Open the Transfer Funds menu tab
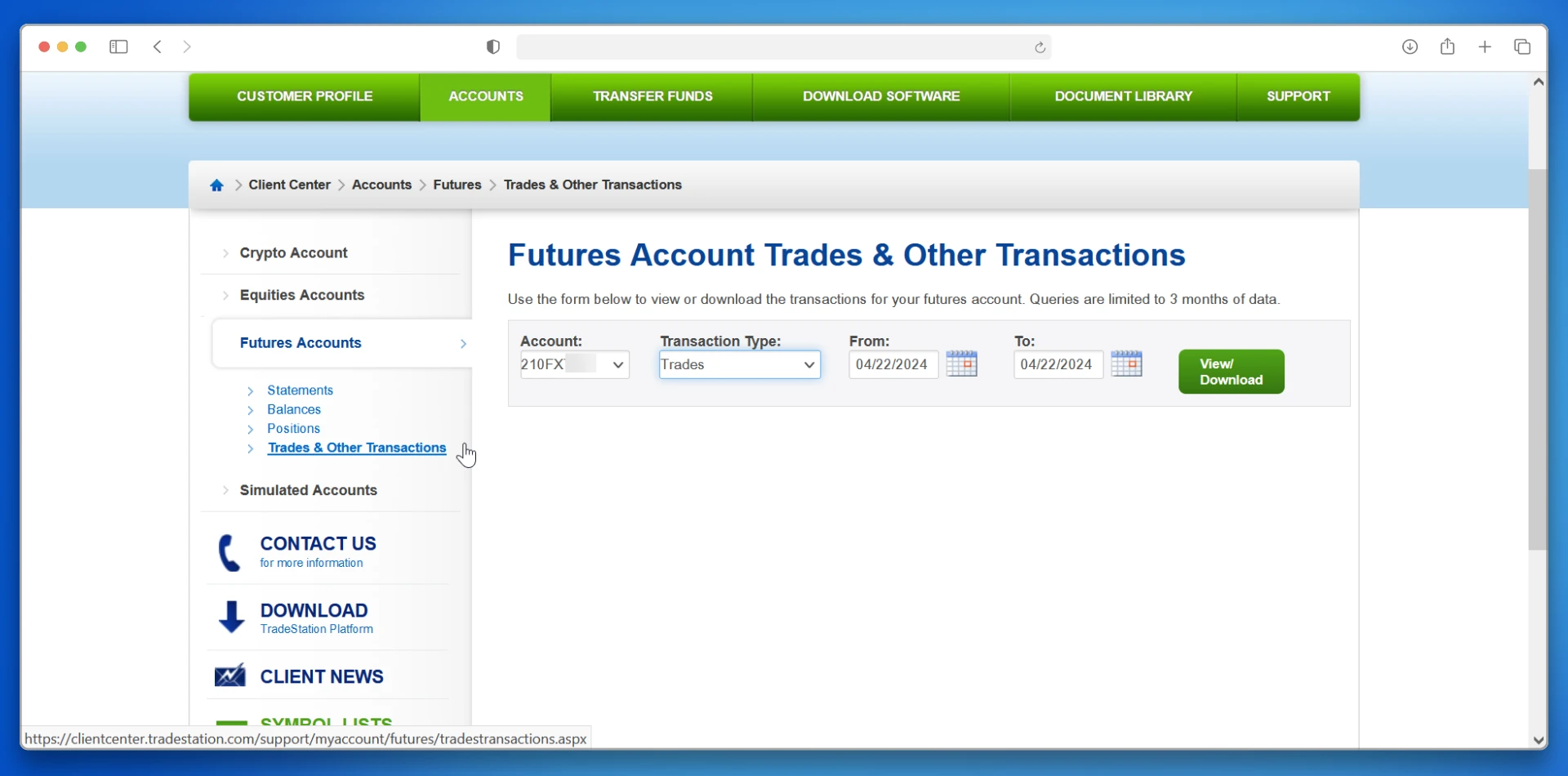The width and height of the screenshot is (1568, 776). tap(652, 96)
